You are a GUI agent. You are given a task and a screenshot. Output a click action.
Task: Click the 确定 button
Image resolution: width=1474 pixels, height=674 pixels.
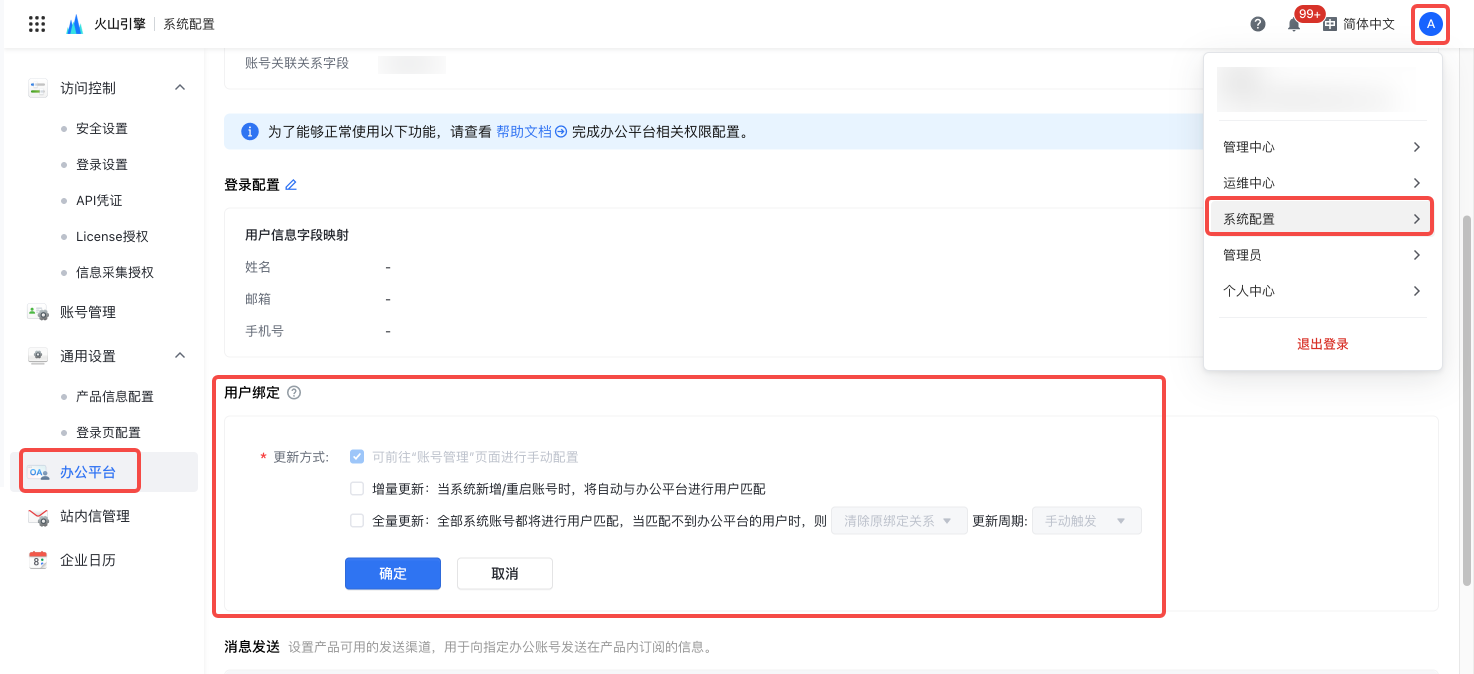pos(393,573)
